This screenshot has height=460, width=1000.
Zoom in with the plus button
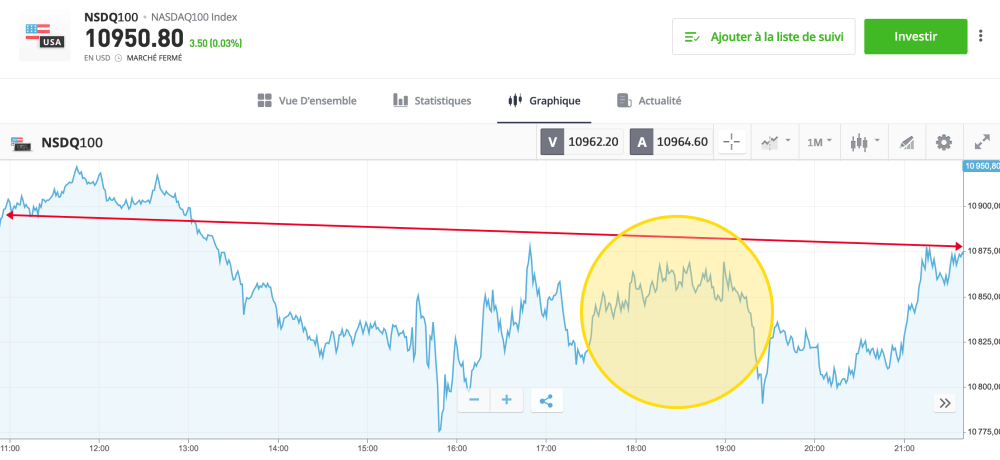[506, 401]
